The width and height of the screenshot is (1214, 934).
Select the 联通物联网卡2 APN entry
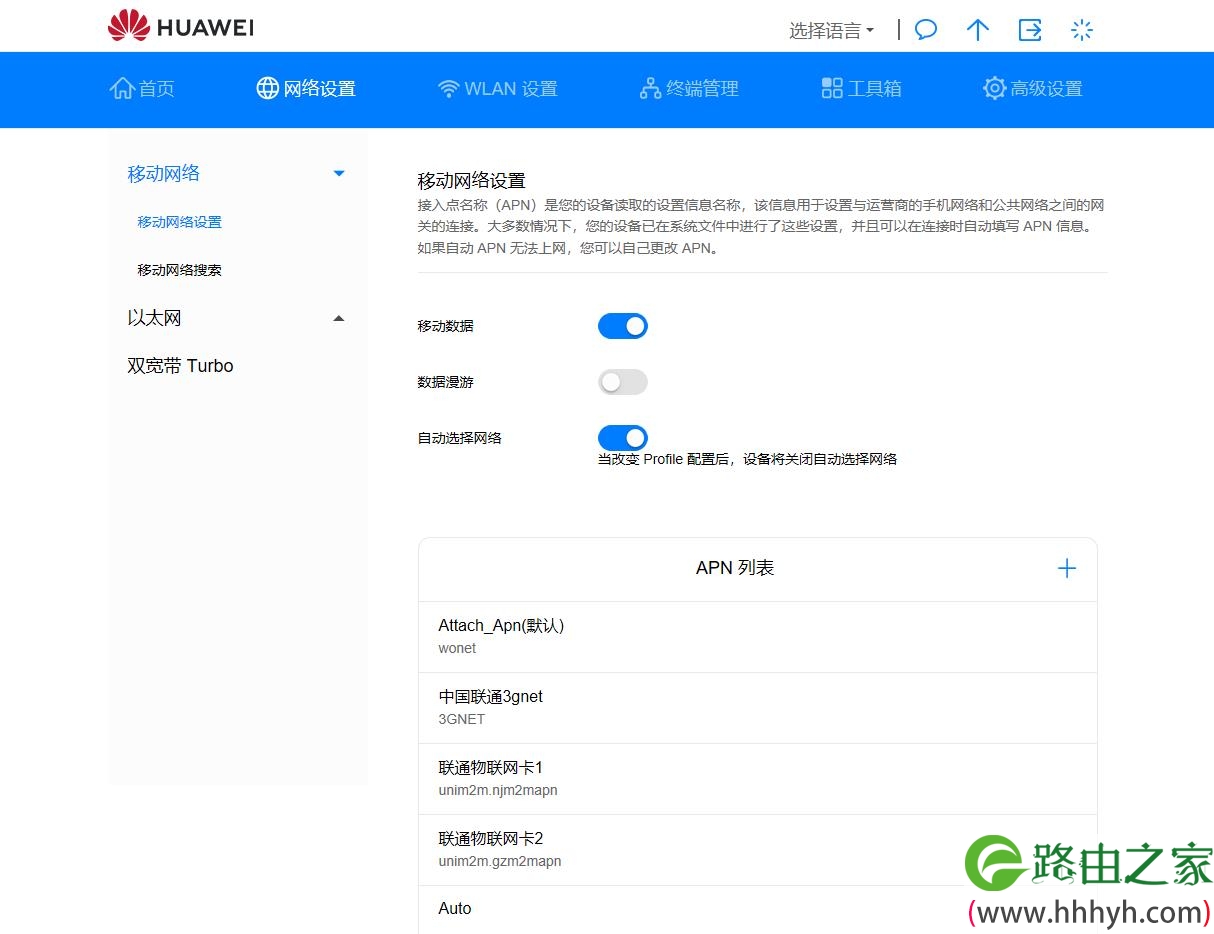(x=758, y=850)
